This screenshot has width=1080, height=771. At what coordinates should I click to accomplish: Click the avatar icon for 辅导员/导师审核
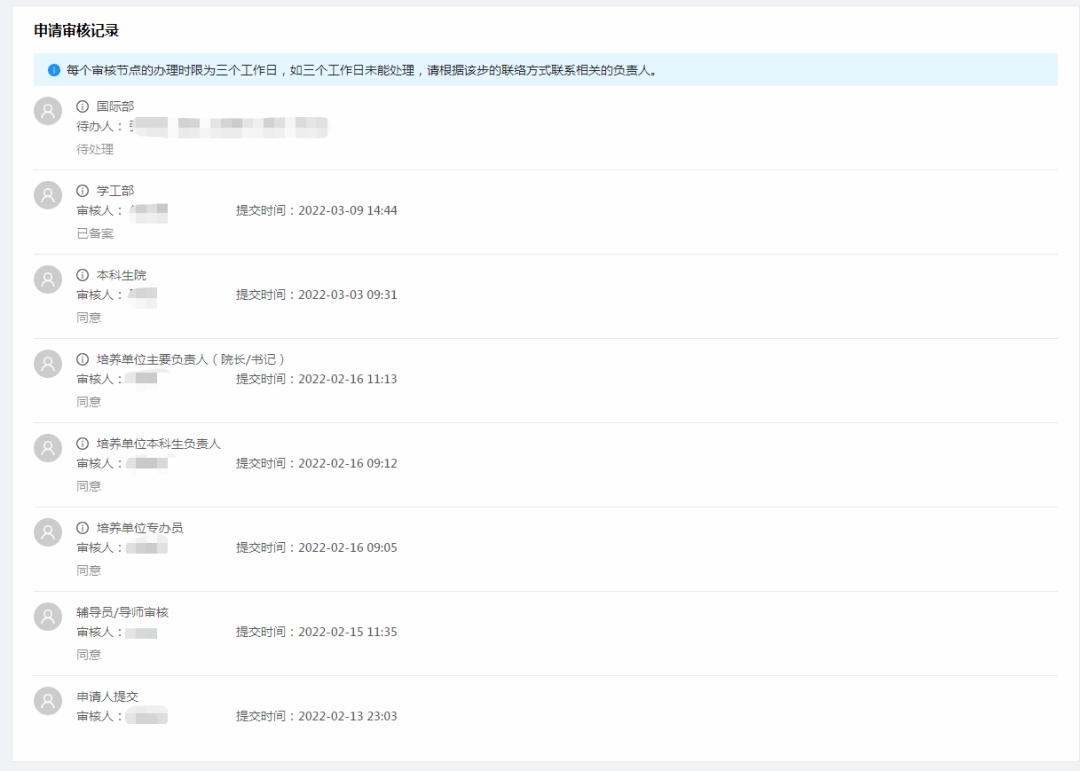48,617
